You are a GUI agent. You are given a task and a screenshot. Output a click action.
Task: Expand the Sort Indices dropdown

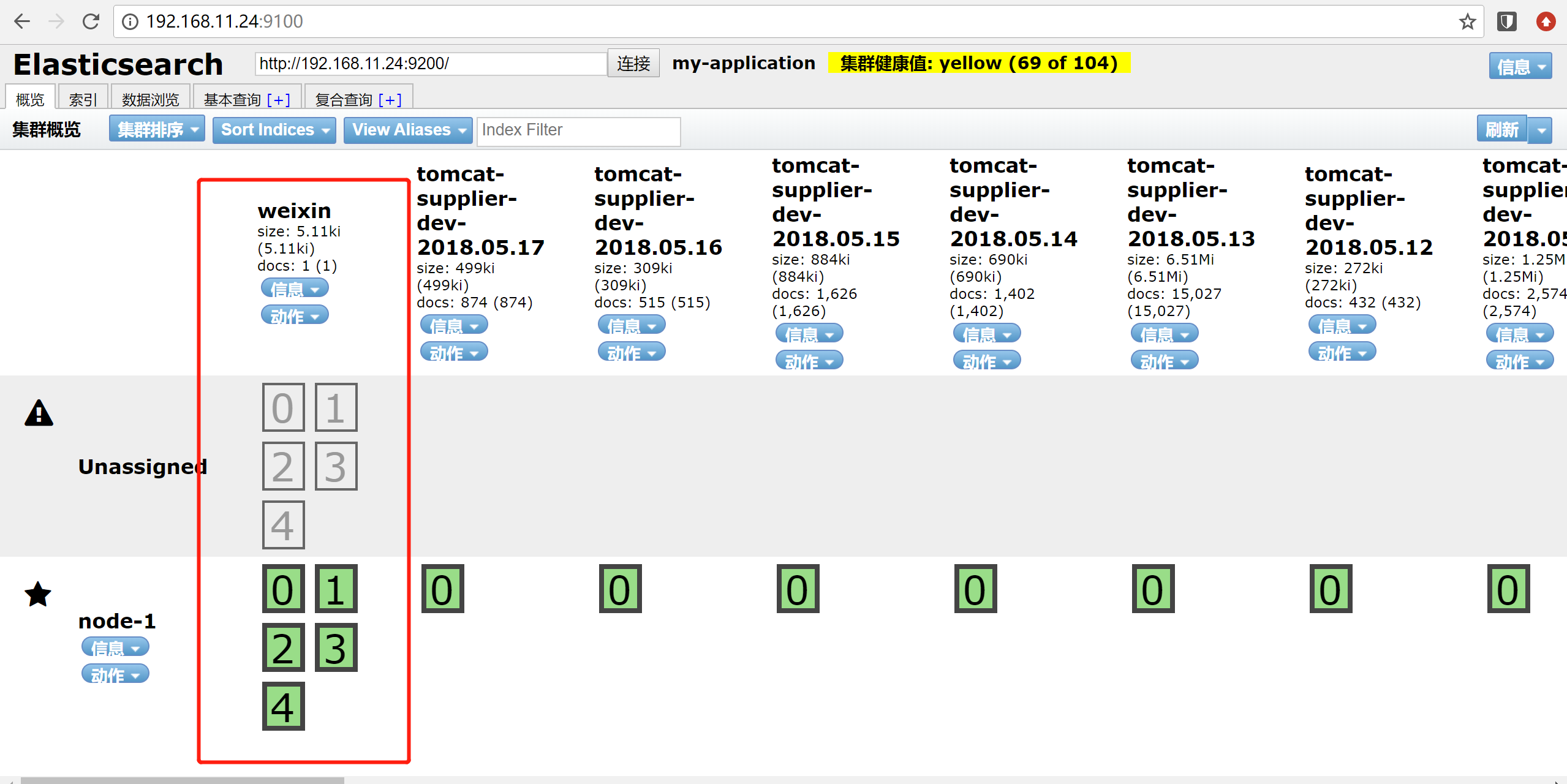(x=274, y=130)
